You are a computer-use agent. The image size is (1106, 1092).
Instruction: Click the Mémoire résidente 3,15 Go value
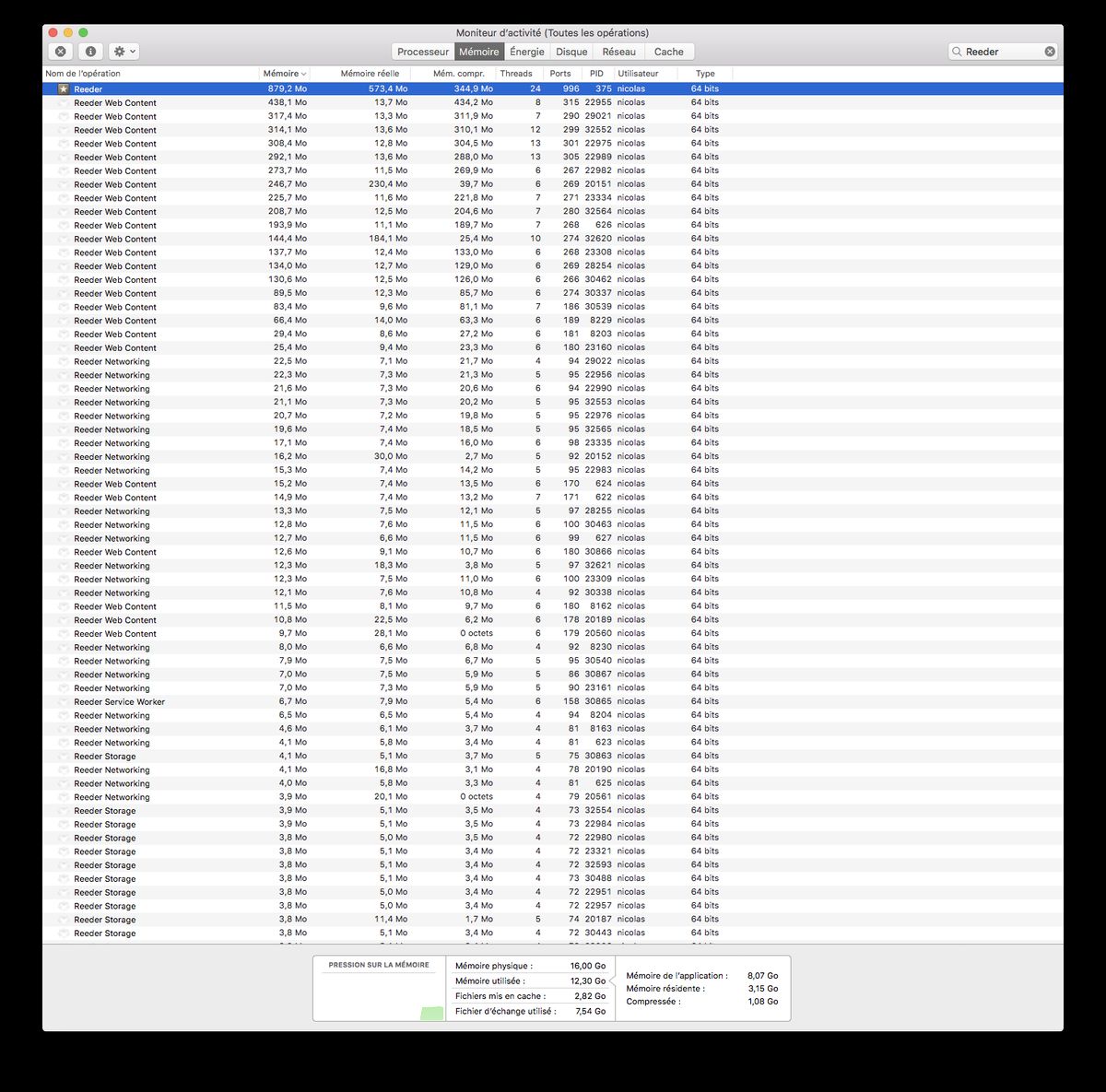point(762,989)
